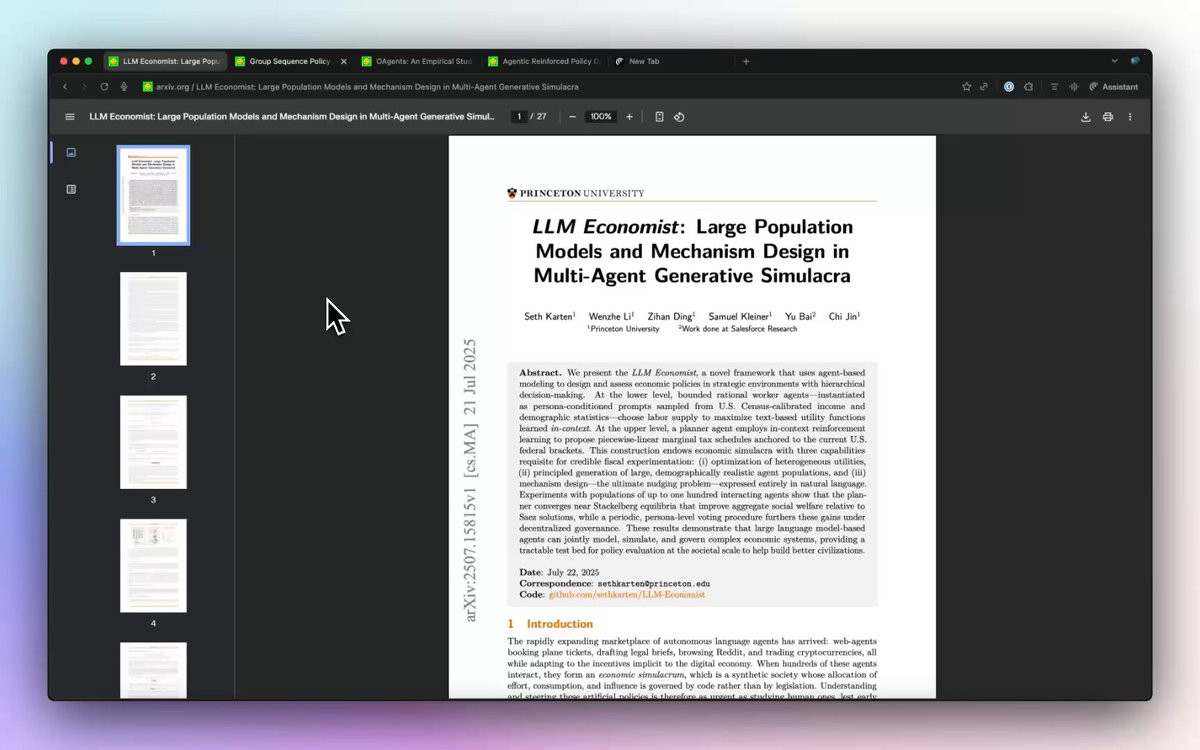
Task: Click the sethkarten@princeton.edu email address
Action: pyautogui.click(x=654, y=583)
